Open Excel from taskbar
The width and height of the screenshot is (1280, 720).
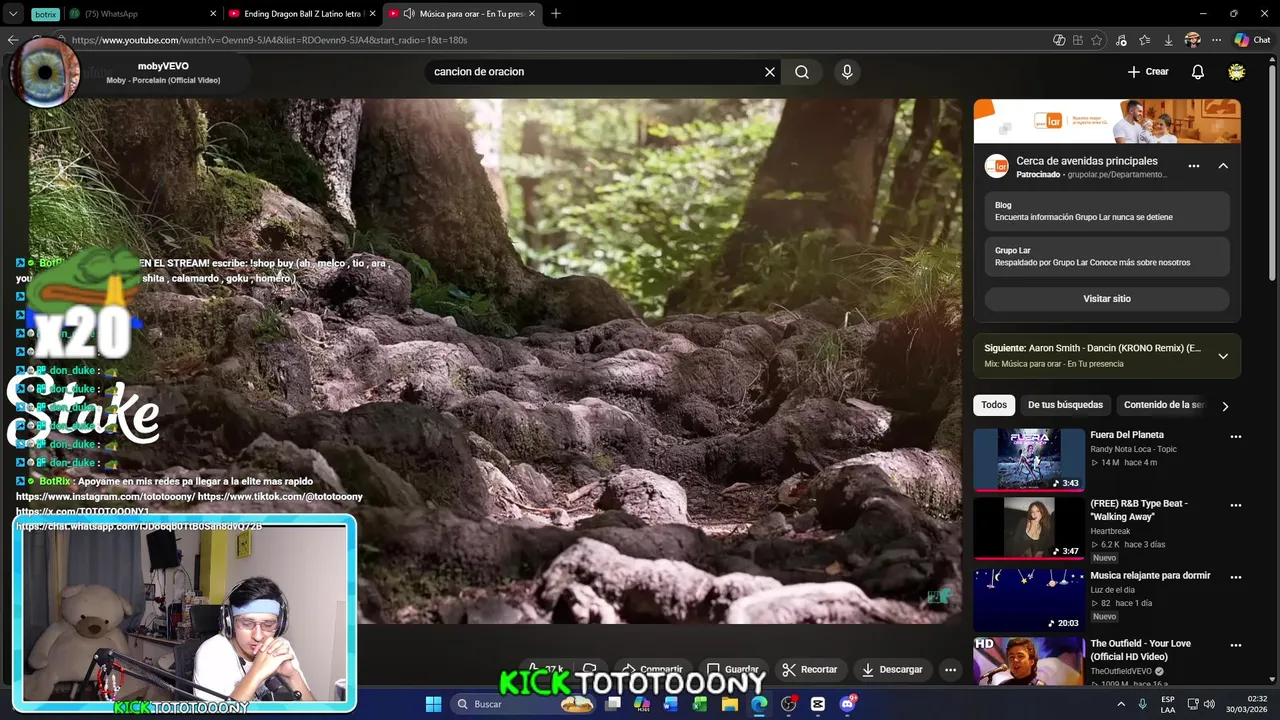[x=700, y=704]
